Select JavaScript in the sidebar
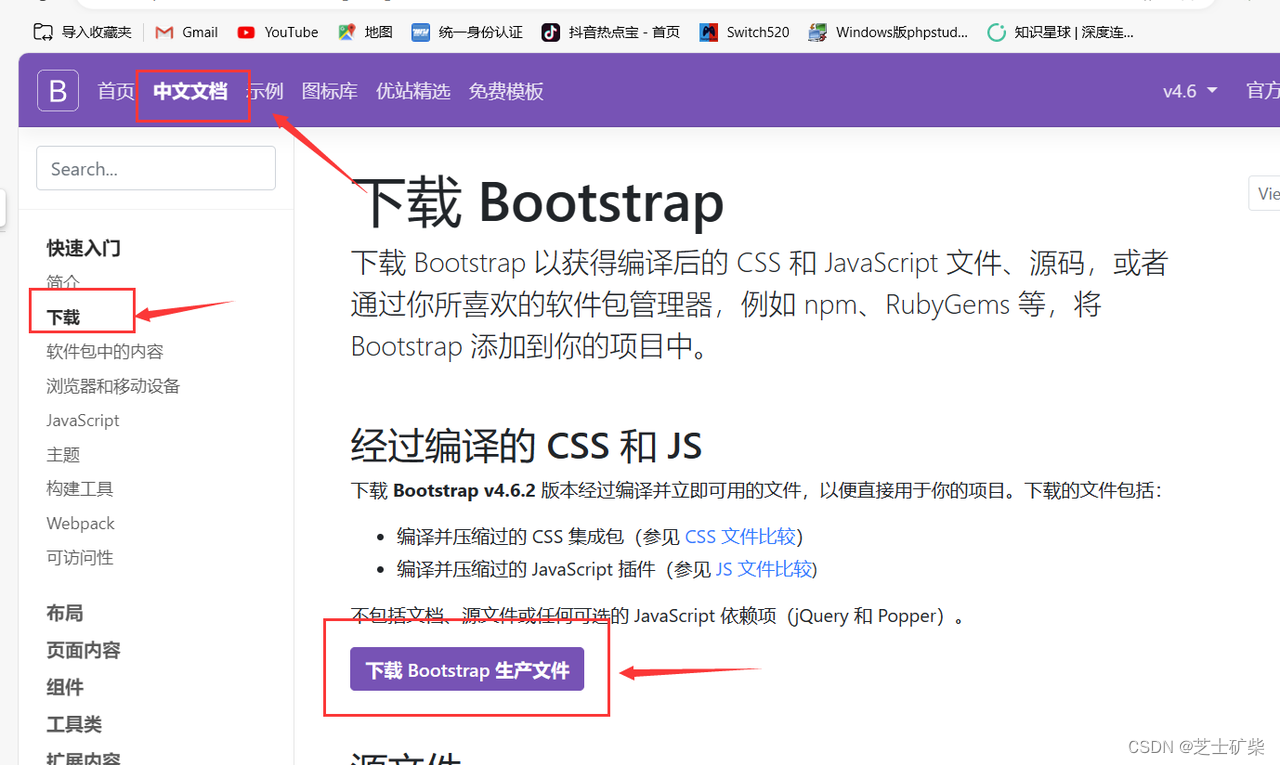This screenshot has width=1280, height=765. [x=82, y=419]
